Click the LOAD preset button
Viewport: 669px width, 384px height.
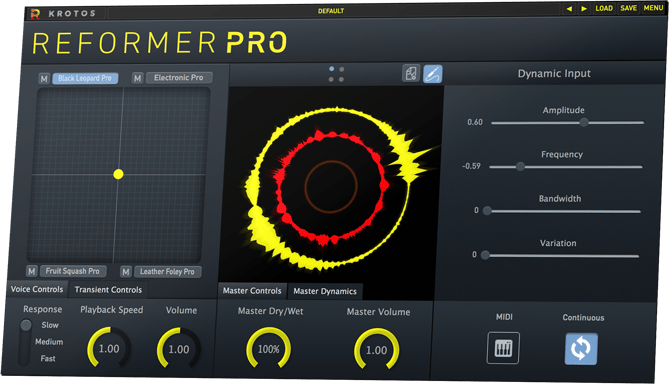tap(604, 8)
